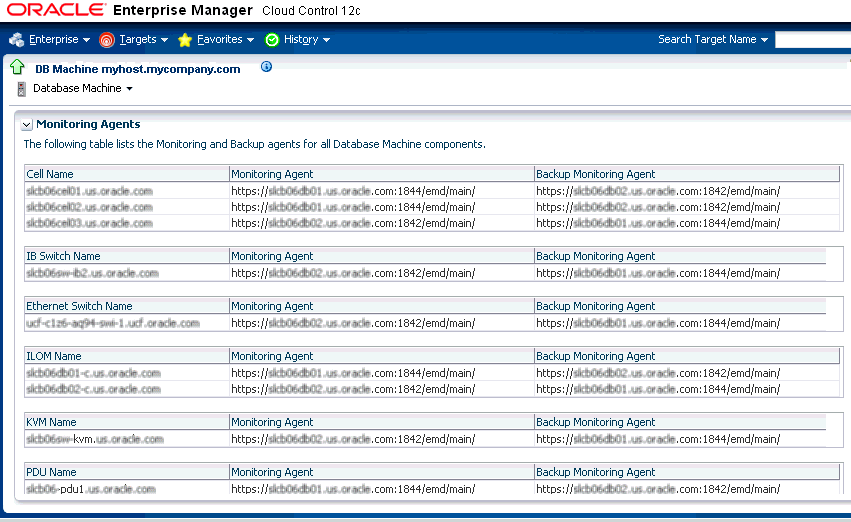Select the slcb06cel01 cell name row
The image size is (851, 522).
(90, 191)
